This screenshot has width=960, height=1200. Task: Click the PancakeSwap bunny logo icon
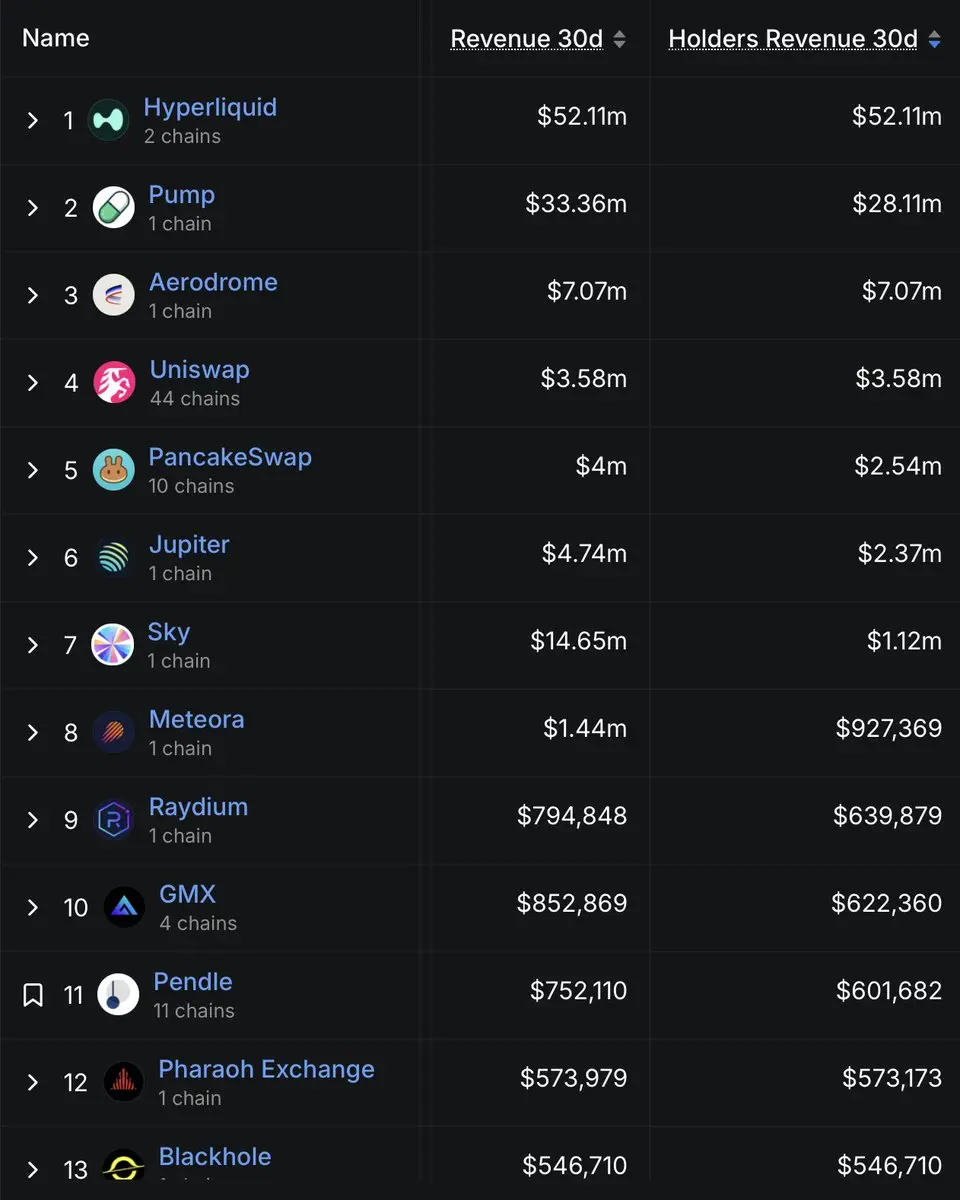click(x=113, y=470)
